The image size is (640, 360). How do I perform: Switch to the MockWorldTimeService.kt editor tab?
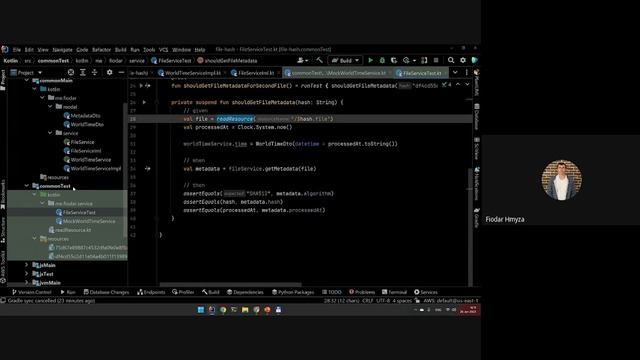pos(337,73)
